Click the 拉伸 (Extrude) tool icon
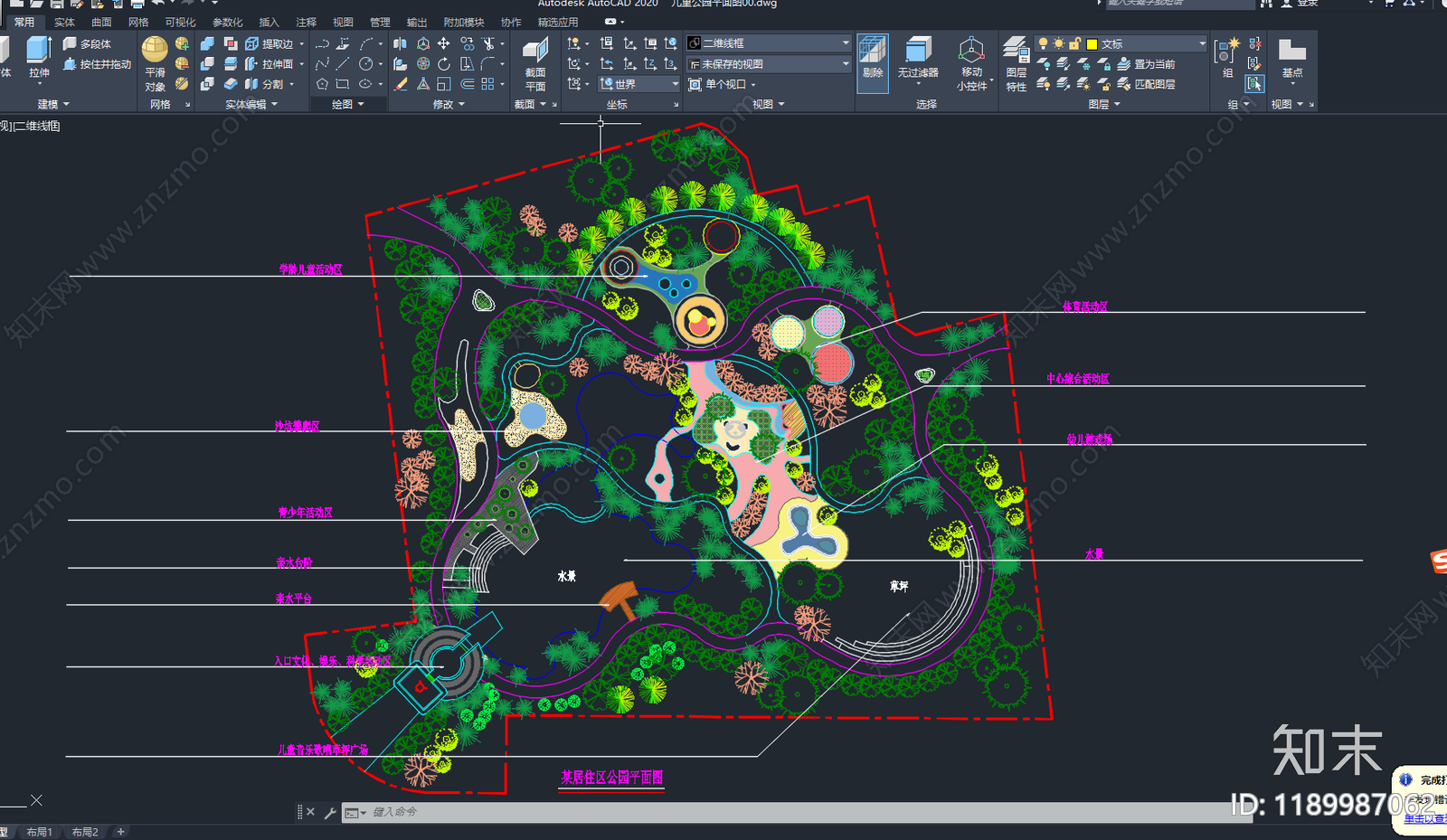1447x840 pixels. tap(38, 52)
